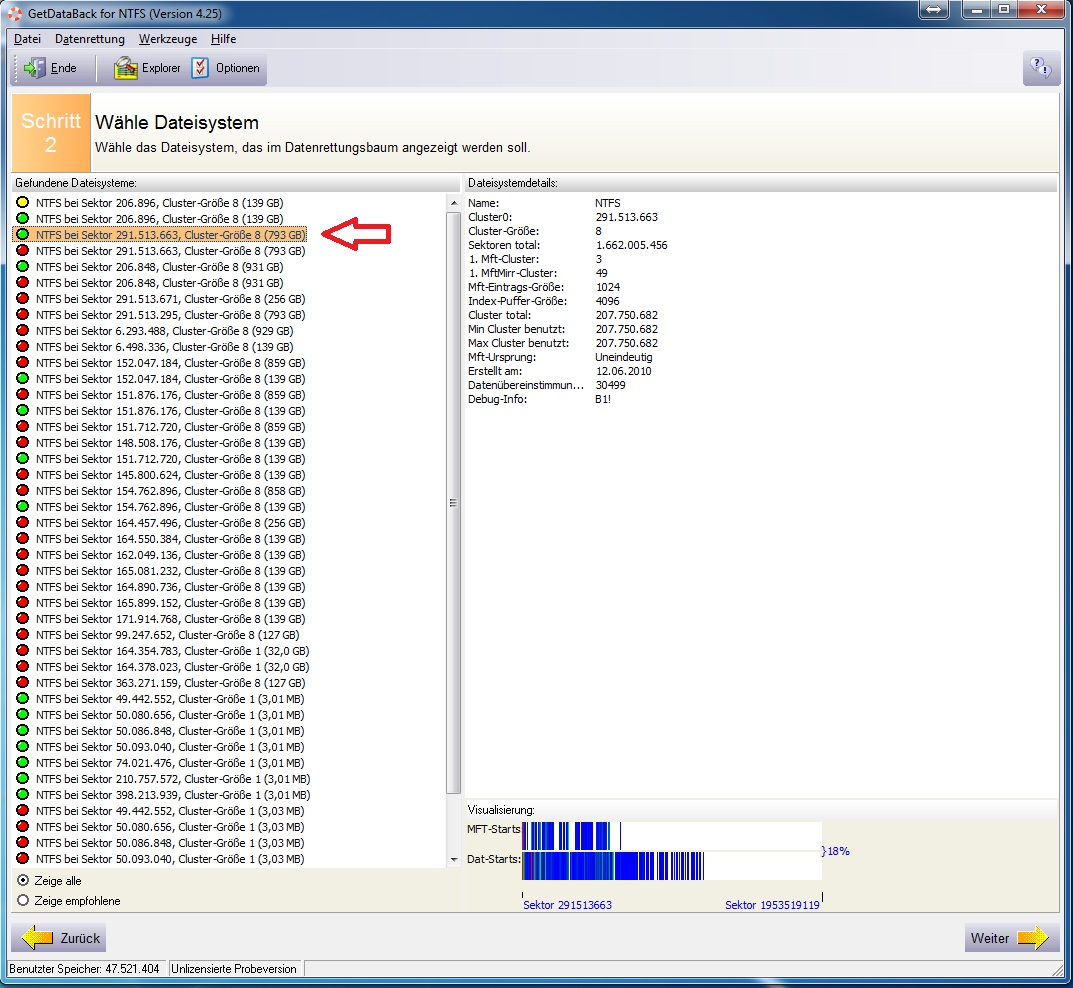
Task: Click the Mft-Ursprung value Uneindeutig
Action: 623,357
